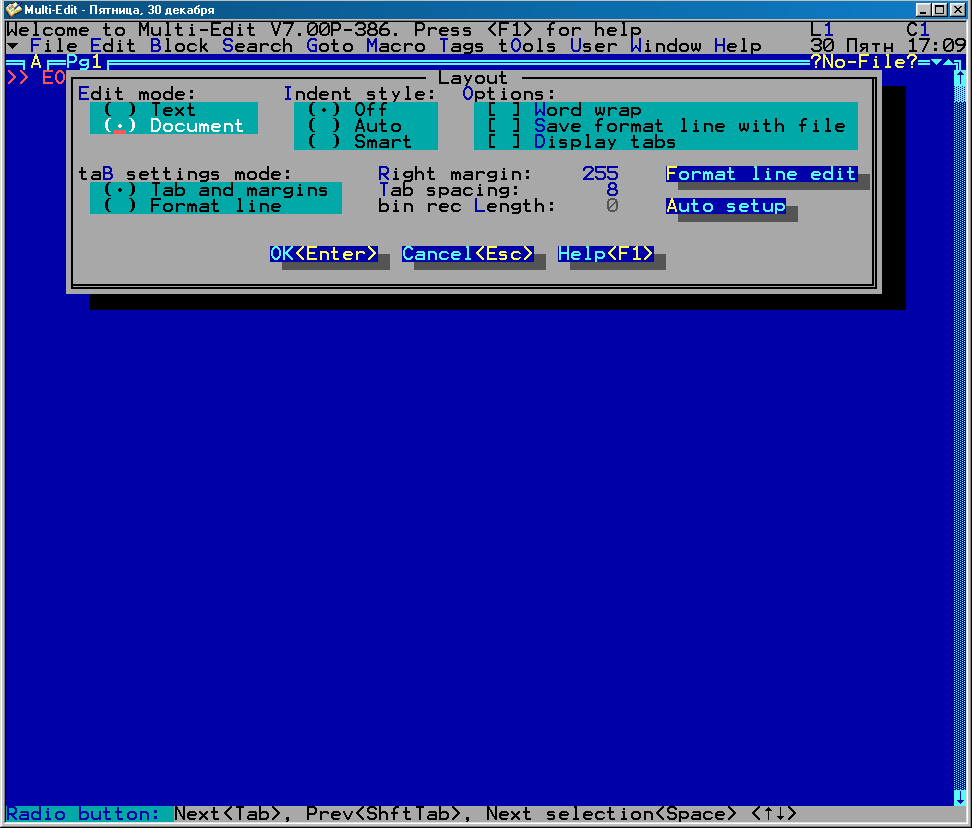This screenshot has height=828, width=972.
Task: Click the Options group label
Action: 508,94
